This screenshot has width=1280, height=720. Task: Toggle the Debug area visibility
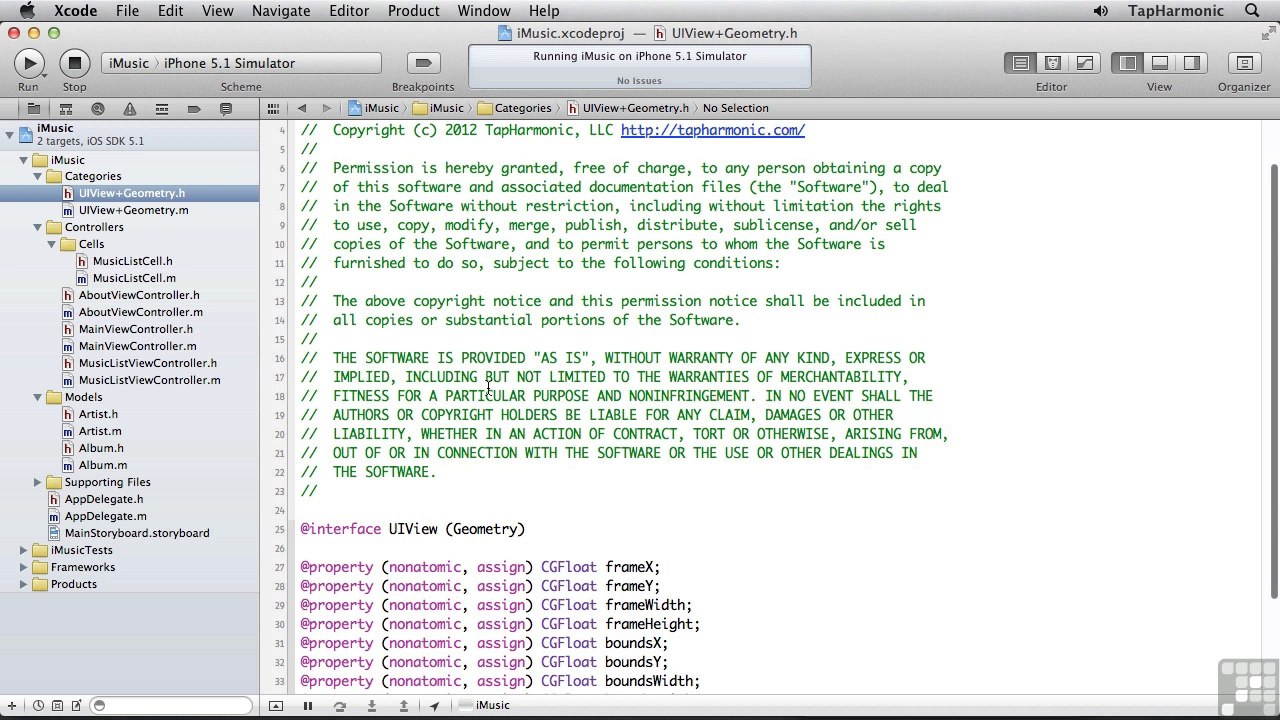click(1160, 63)
